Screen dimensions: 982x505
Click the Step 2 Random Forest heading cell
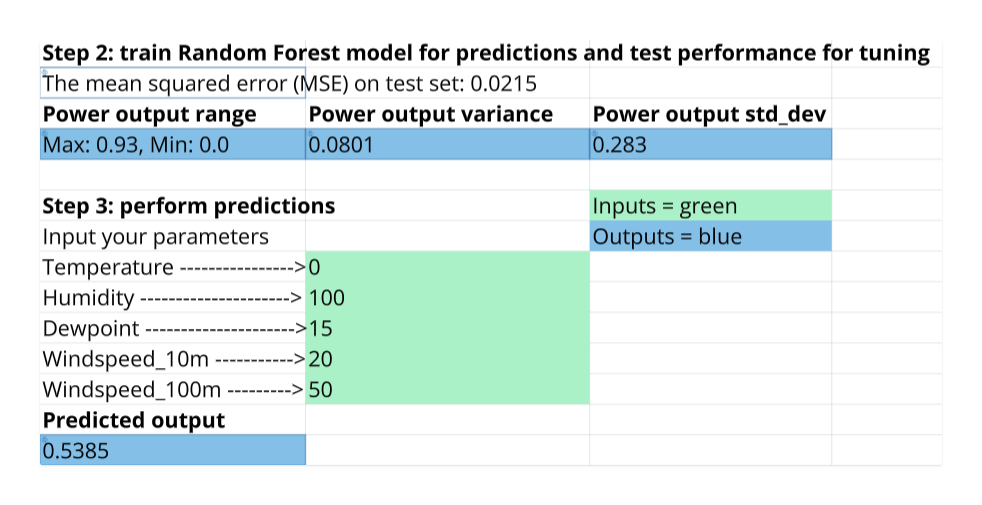[486, 53]
